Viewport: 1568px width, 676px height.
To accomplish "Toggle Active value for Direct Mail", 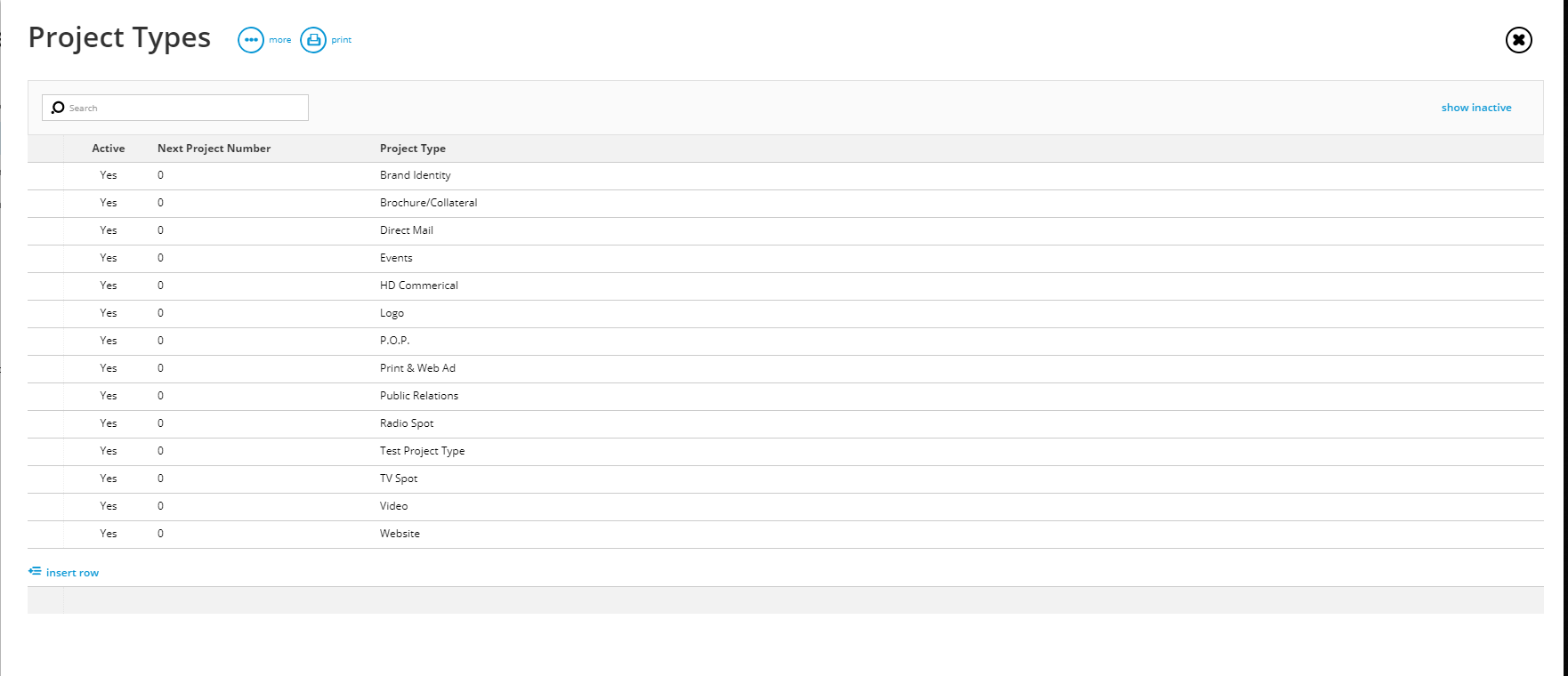I will [109, 230].
